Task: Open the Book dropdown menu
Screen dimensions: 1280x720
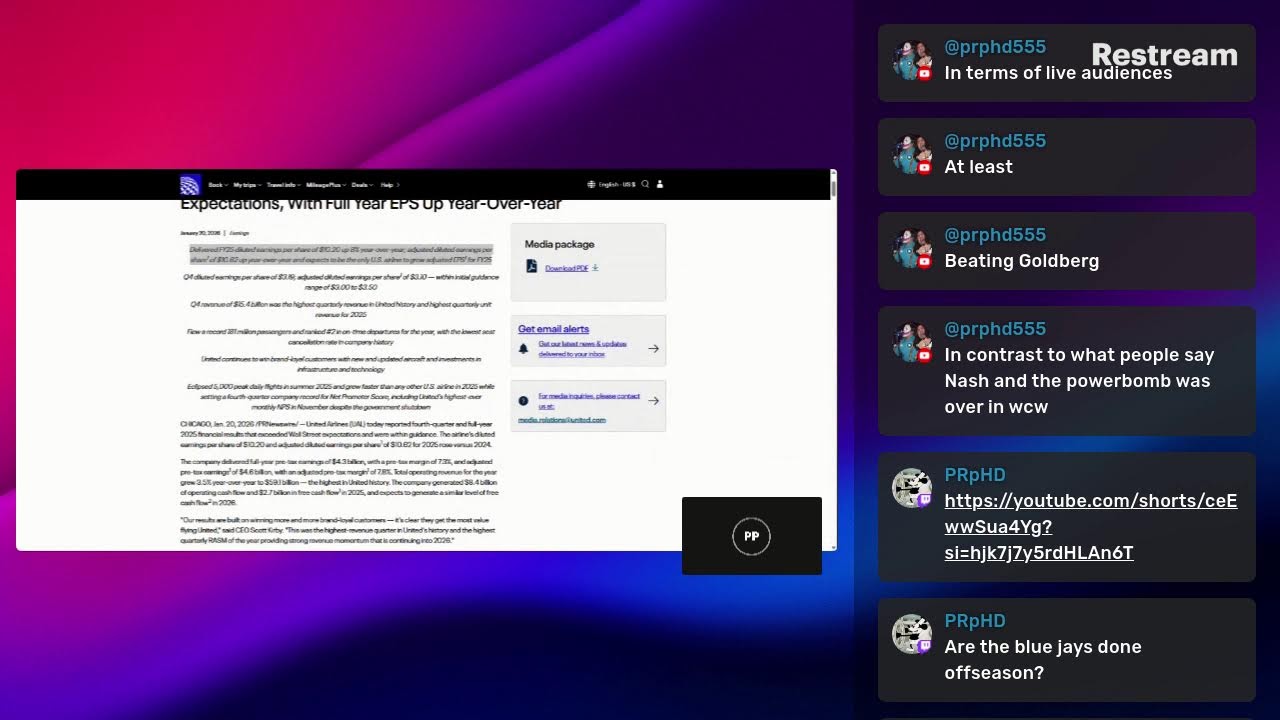Action: click(x=217, y=185)
